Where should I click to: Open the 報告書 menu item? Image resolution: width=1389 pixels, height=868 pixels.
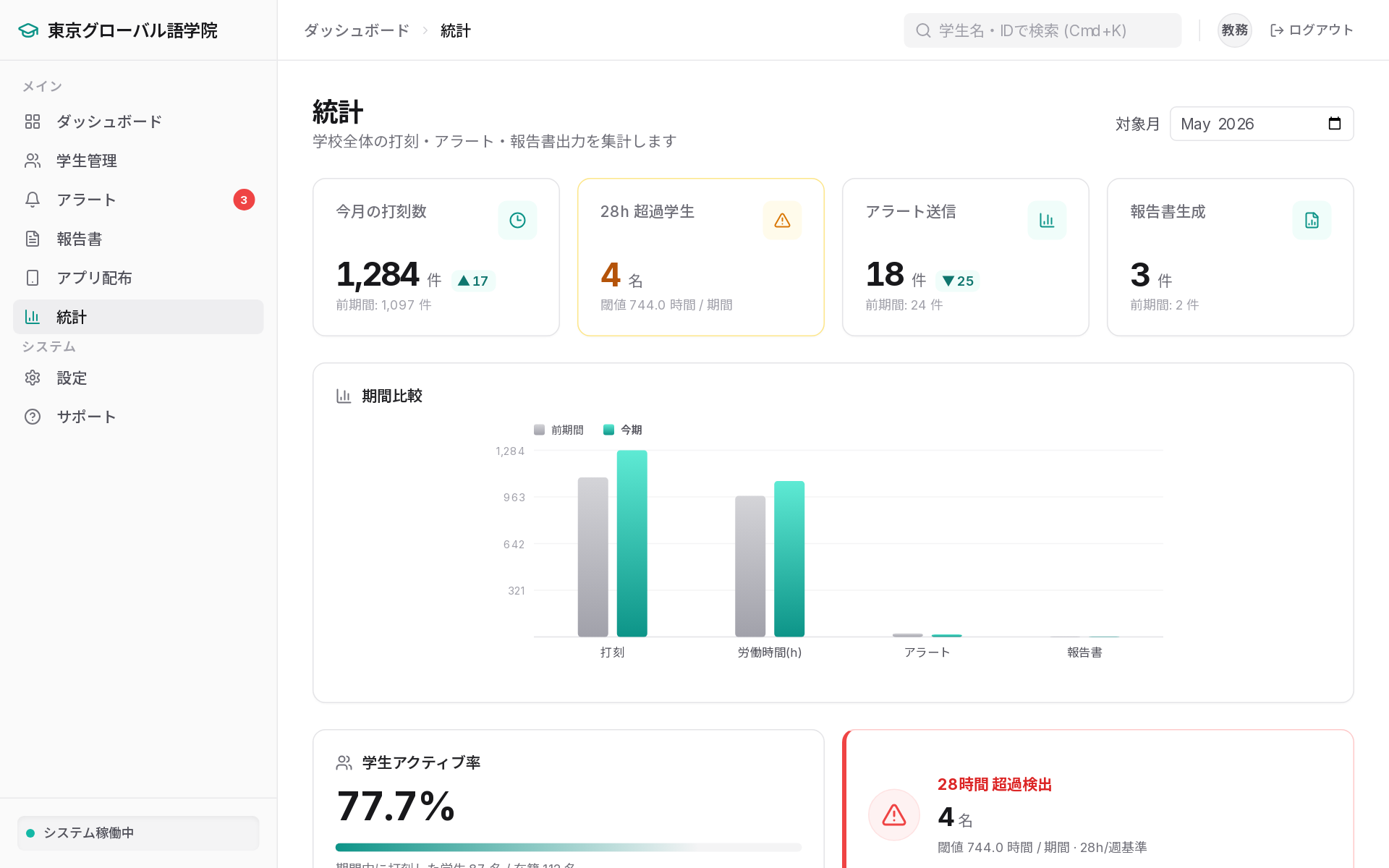138,239
